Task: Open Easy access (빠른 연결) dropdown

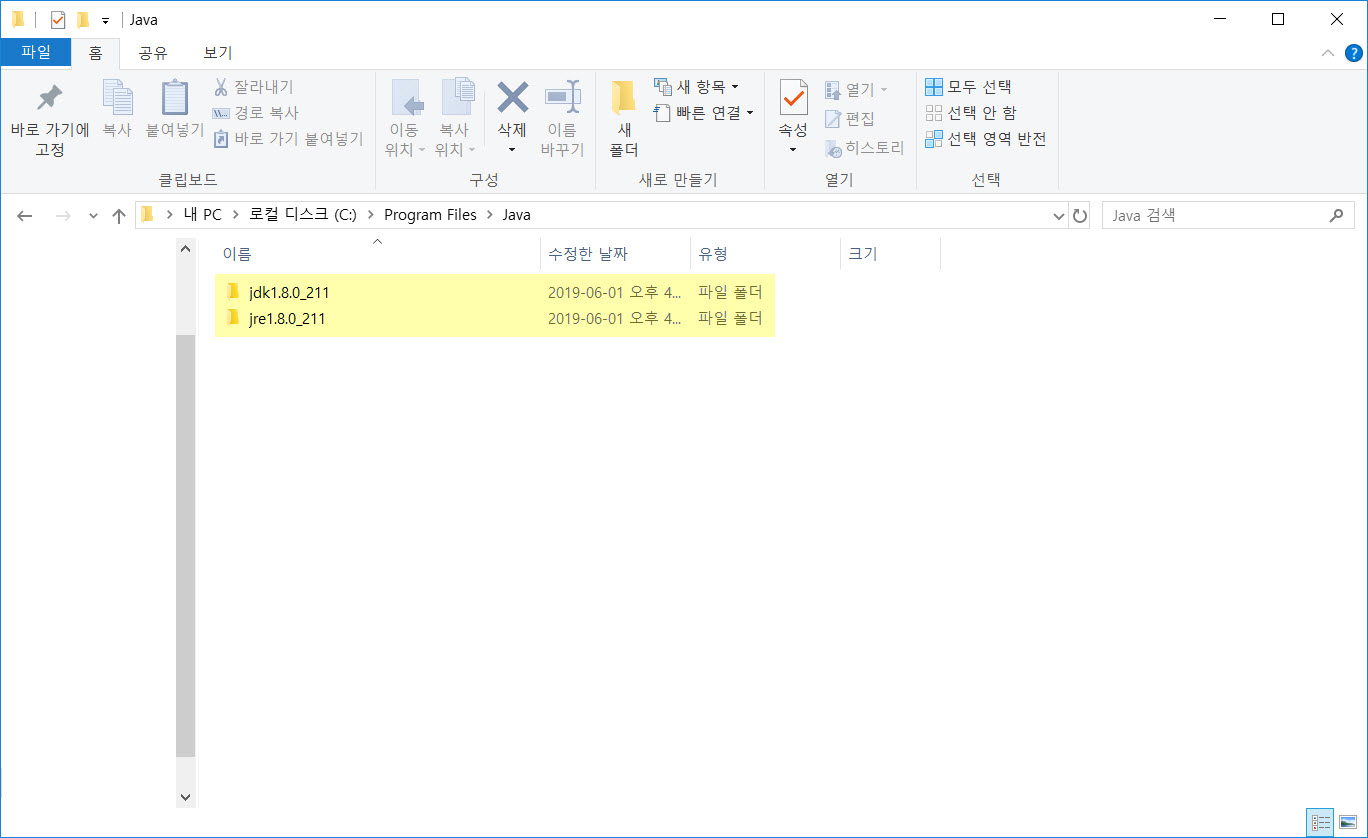Action: [703, 113]
